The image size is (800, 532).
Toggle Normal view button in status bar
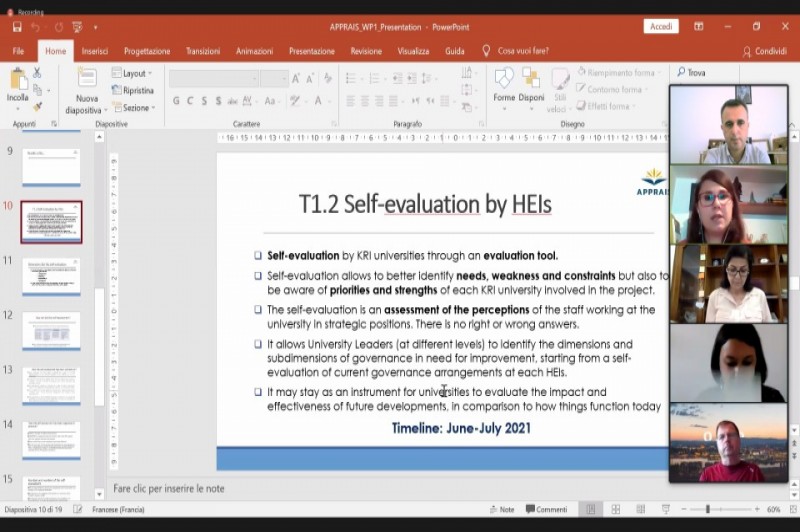pyautogui.click(x=591, y=509)
